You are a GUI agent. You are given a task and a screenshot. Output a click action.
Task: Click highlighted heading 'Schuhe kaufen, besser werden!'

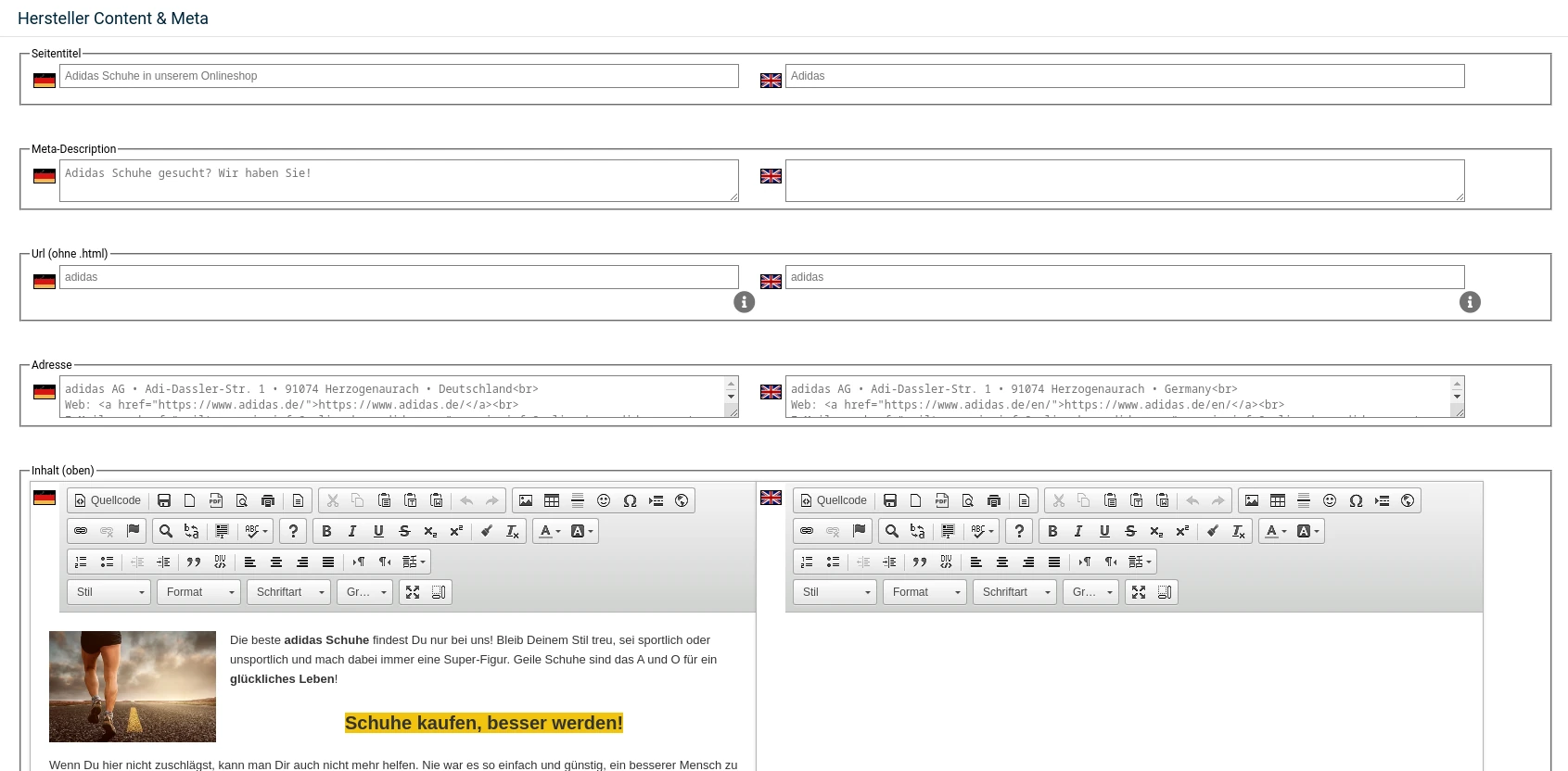tap(484, 723)
